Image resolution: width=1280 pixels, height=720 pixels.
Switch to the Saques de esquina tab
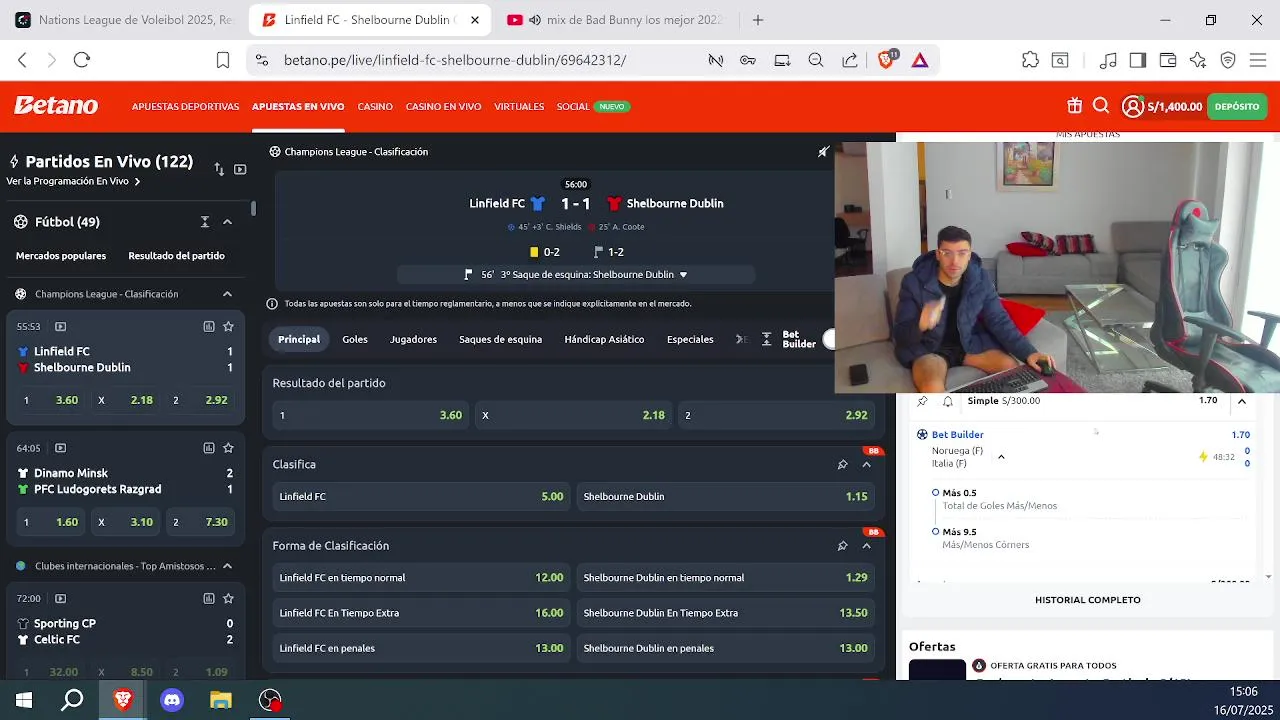pyautogui.click(x=500, y=340)
